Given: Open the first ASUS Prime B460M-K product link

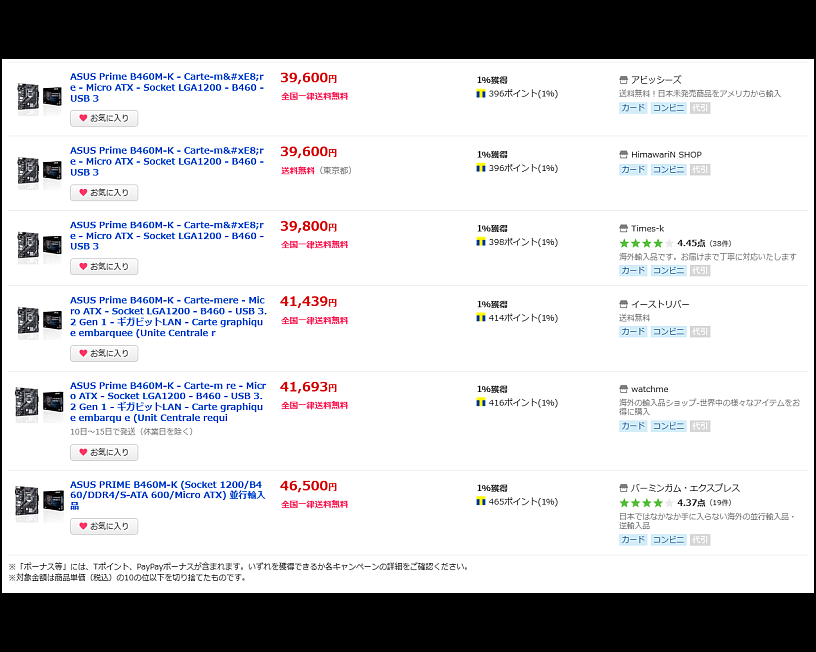Looking at the screenshot, I should coord(166,85).
